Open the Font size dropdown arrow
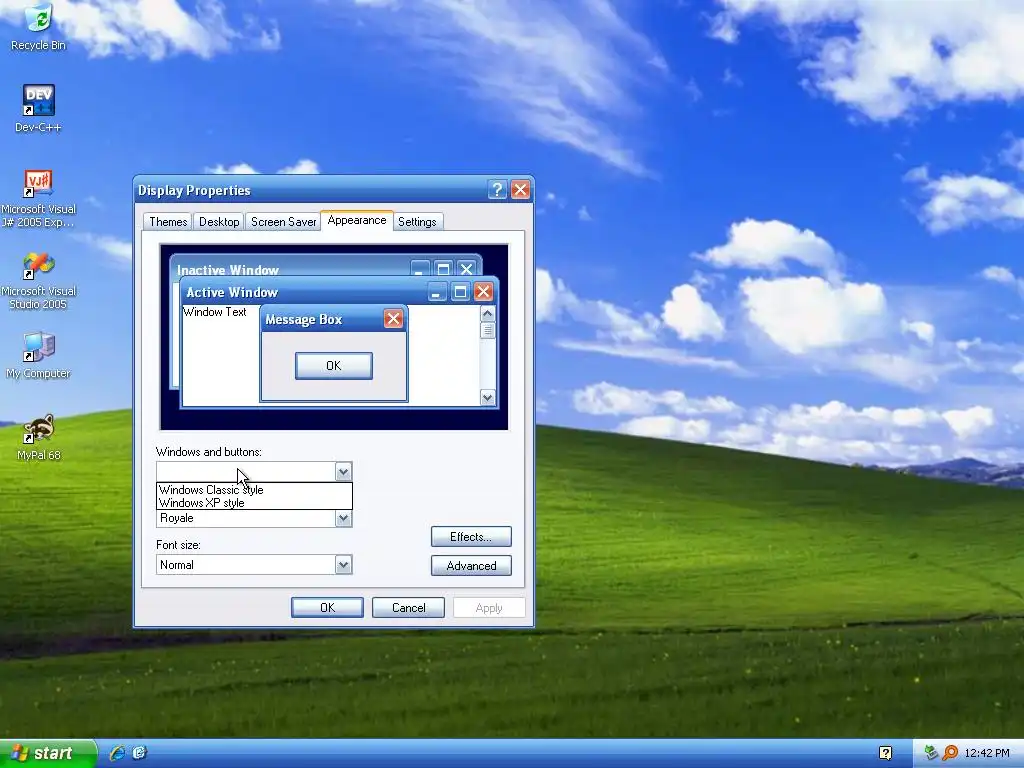 click(x=344, y=565)
